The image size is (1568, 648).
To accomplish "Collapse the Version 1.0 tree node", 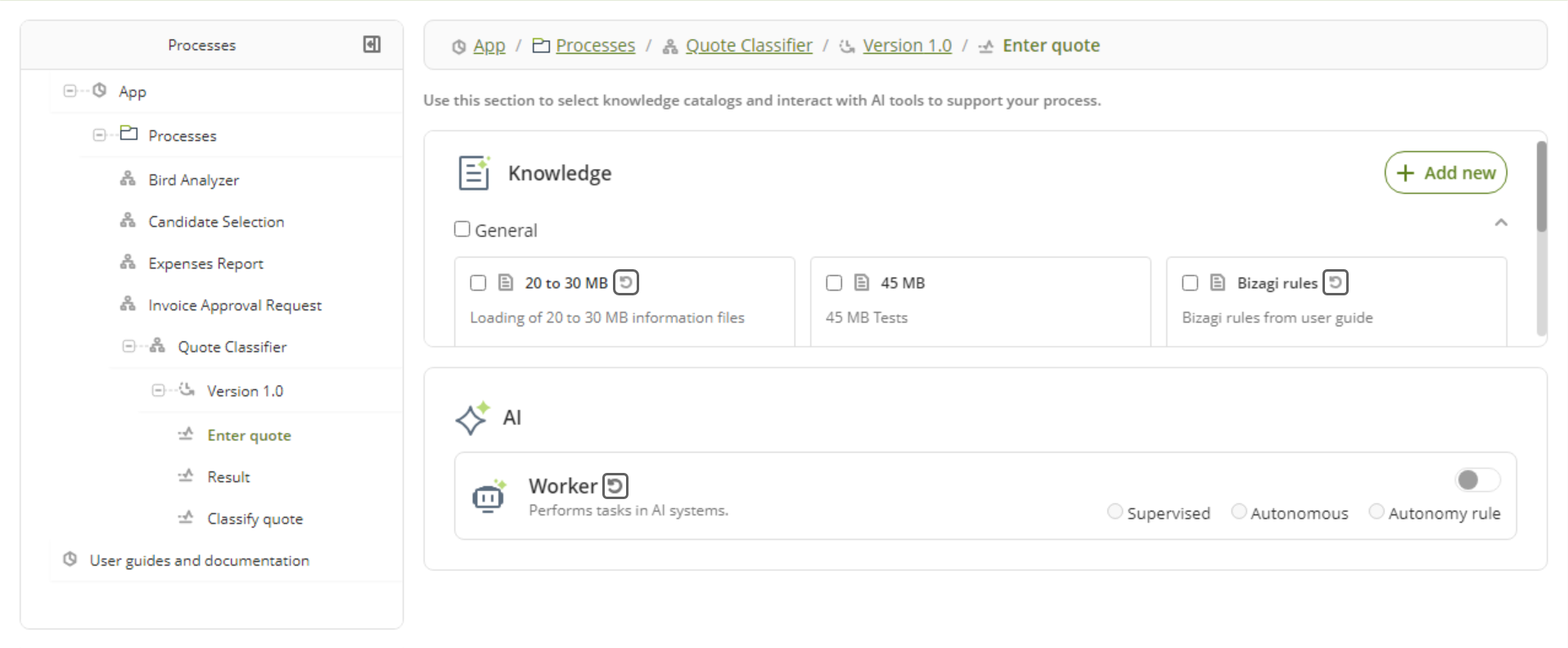I will click(158, 390).
